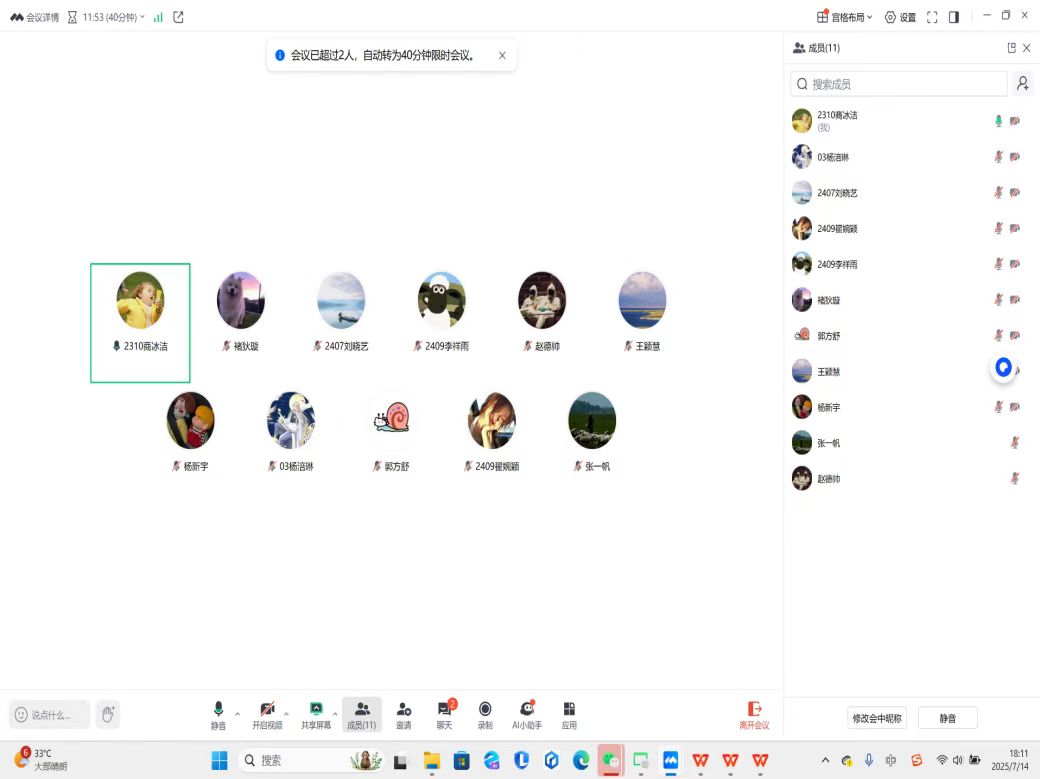Open the 聊天 chat panel
1040x779 pixels.
[444, 714]
